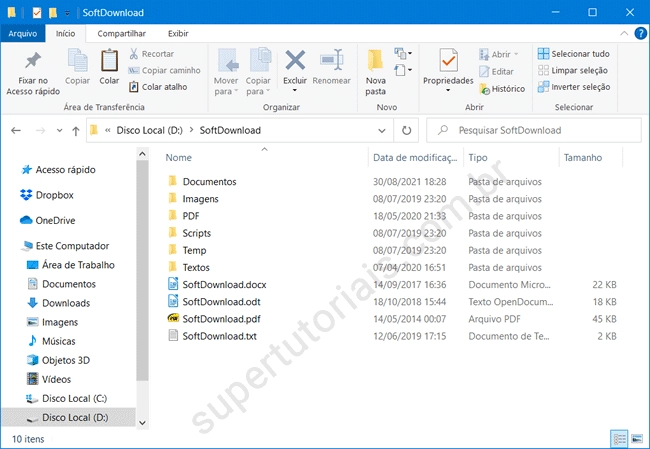Select the SoftDownload.pdf file

[220, 318]
